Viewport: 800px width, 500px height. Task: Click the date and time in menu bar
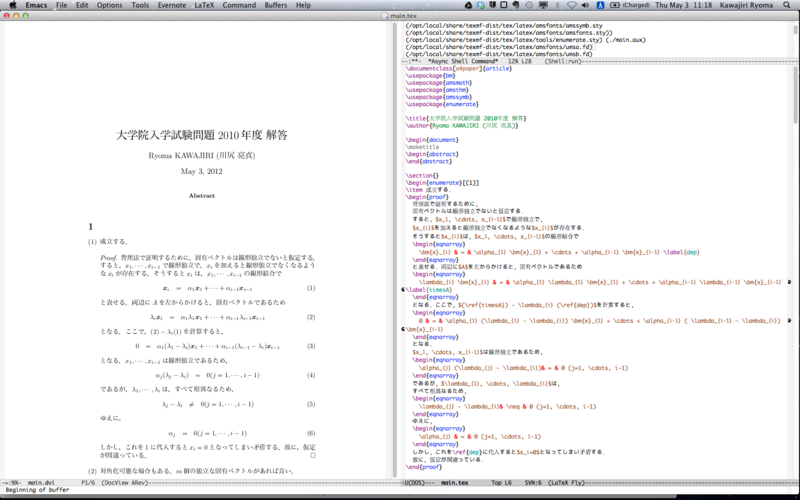click(683, 5)
